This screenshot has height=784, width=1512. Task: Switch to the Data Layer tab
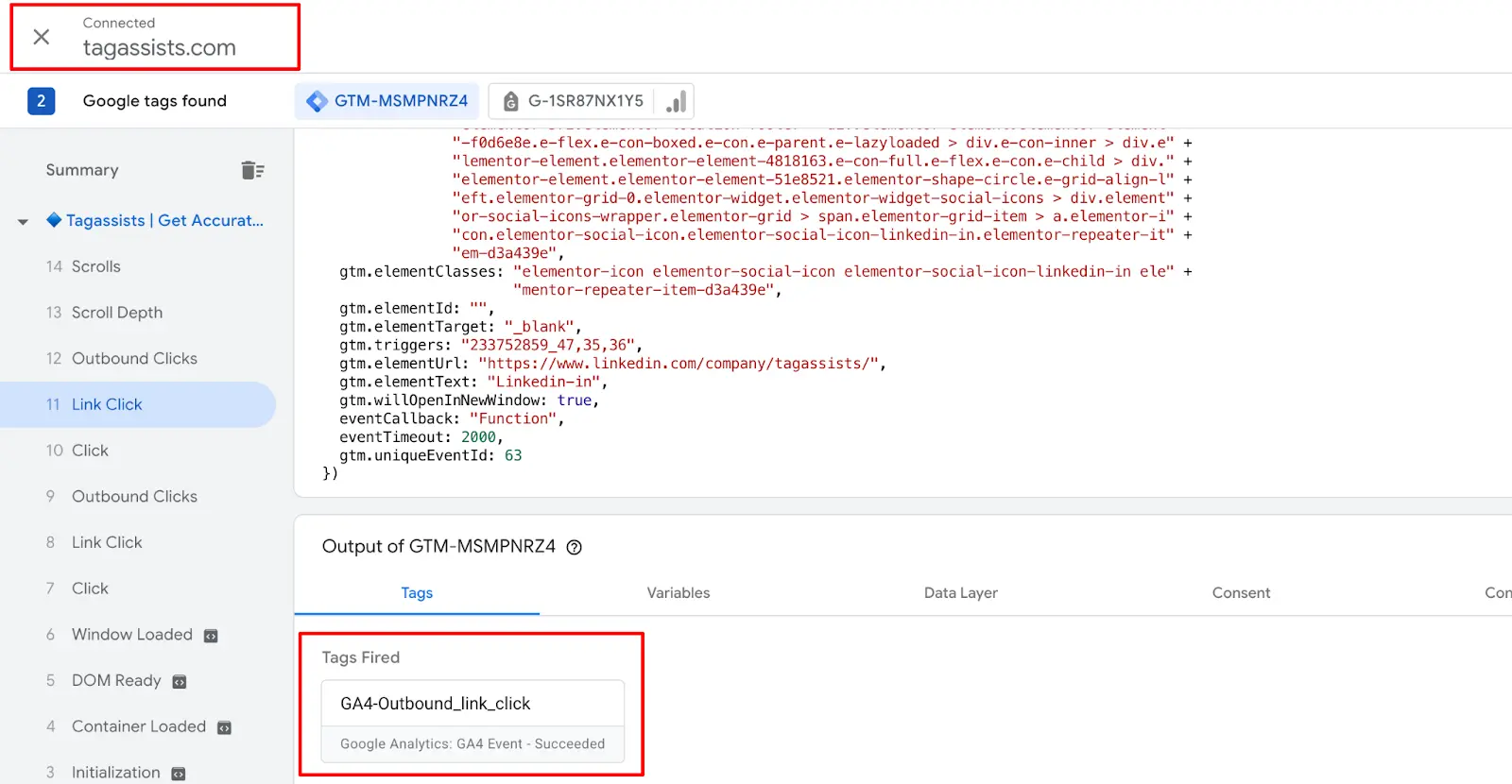pos(961,593)
